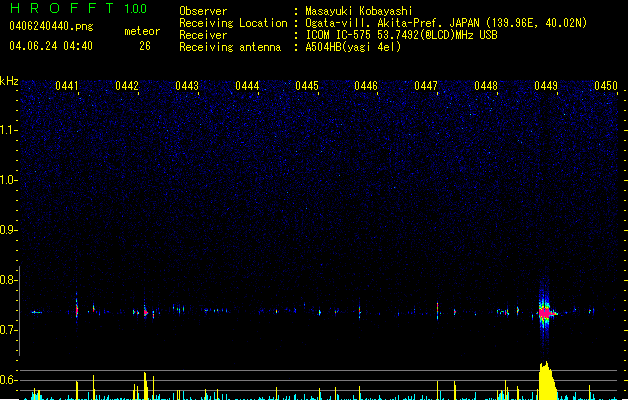
Task: Click the 0.8 kHz axis label
Action: click(x=8, y=280)
